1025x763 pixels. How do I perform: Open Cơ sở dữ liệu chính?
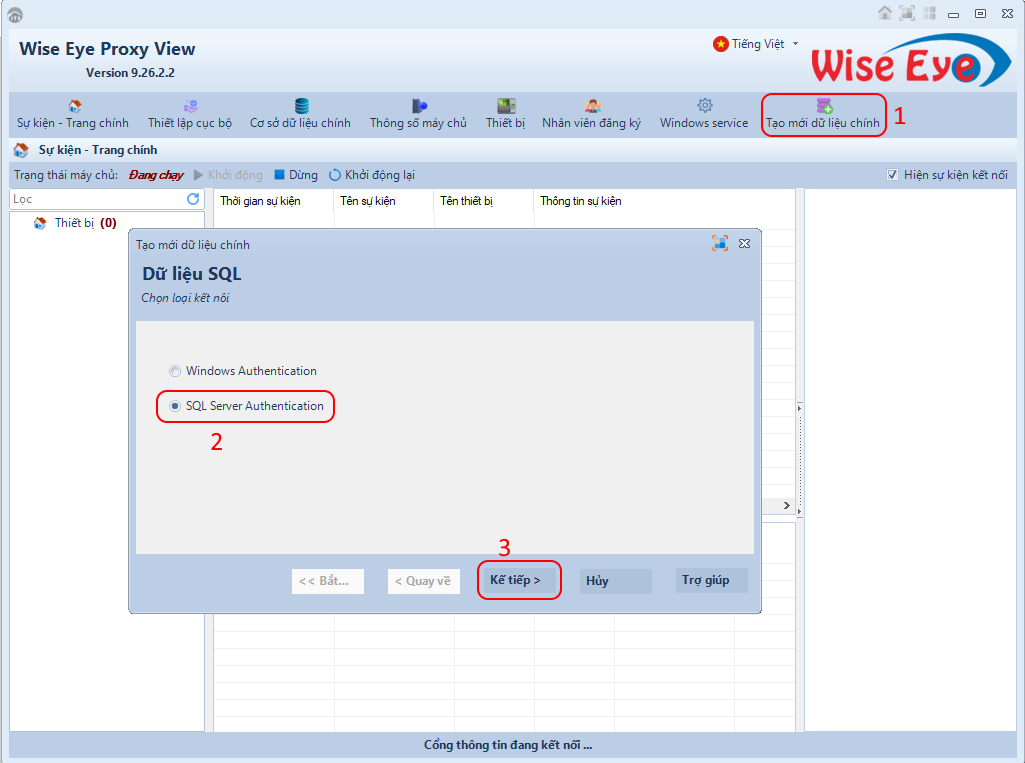point(301,106)
